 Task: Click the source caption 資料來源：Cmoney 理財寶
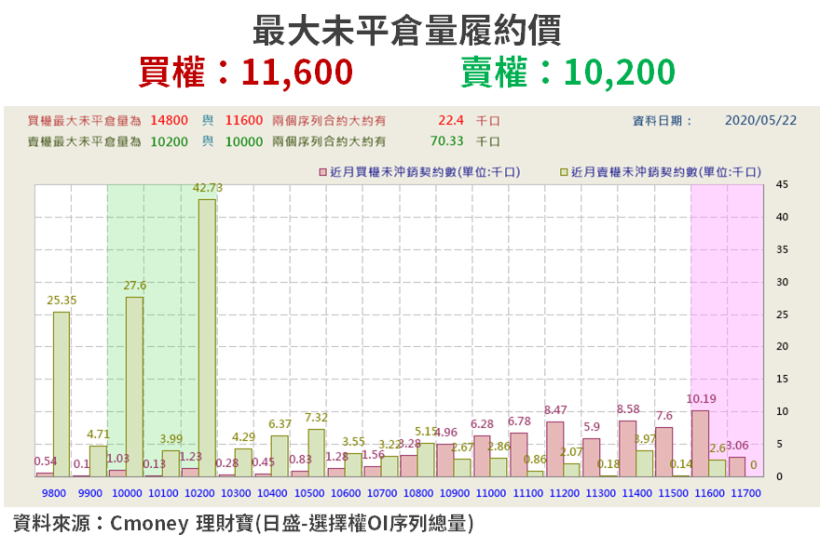[133, 523]
